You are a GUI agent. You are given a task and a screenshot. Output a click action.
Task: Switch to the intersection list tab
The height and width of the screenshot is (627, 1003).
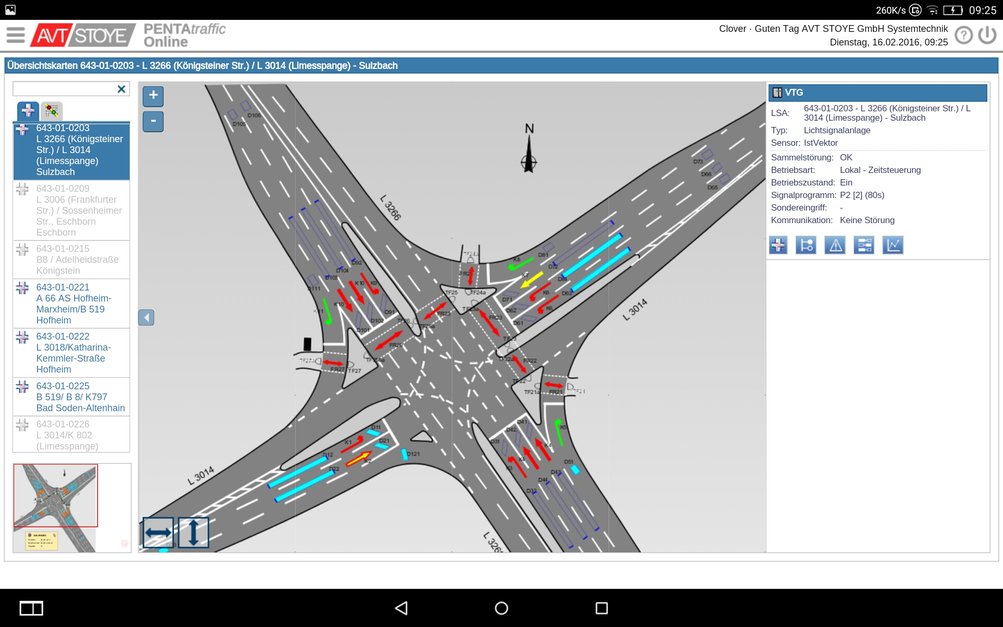pyautogui.click(x=27, y=111)
